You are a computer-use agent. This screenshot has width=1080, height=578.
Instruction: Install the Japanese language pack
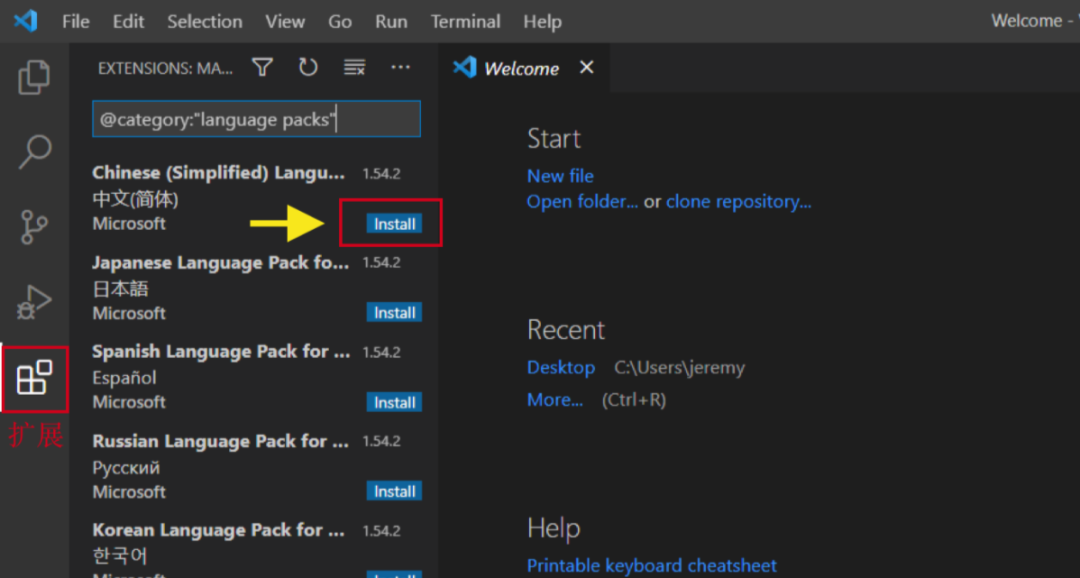pyautogui.click(x=394, y=313)
